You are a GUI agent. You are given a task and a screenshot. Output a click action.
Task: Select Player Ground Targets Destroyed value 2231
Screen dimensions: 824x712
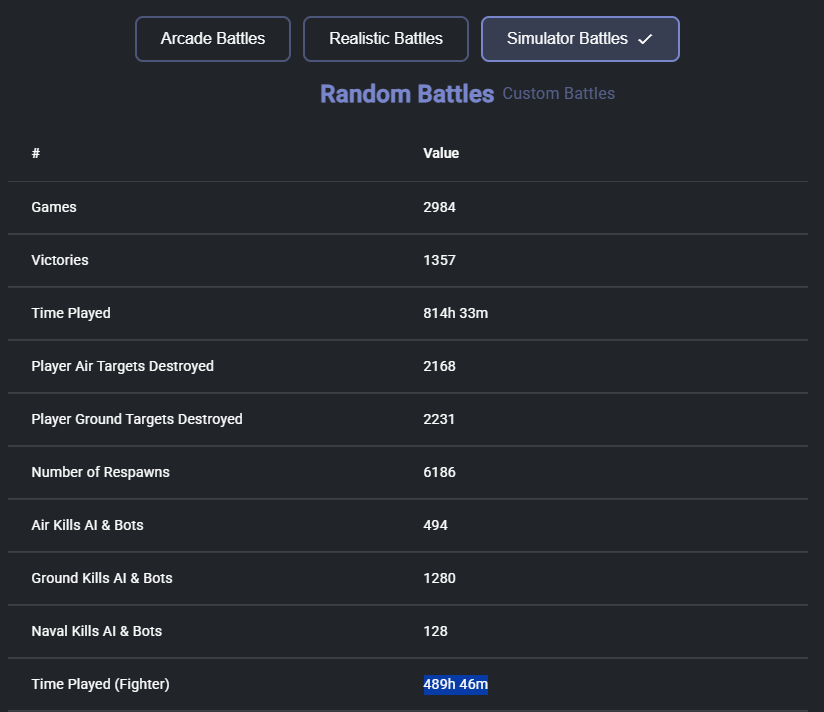click(x=439, y=419)
